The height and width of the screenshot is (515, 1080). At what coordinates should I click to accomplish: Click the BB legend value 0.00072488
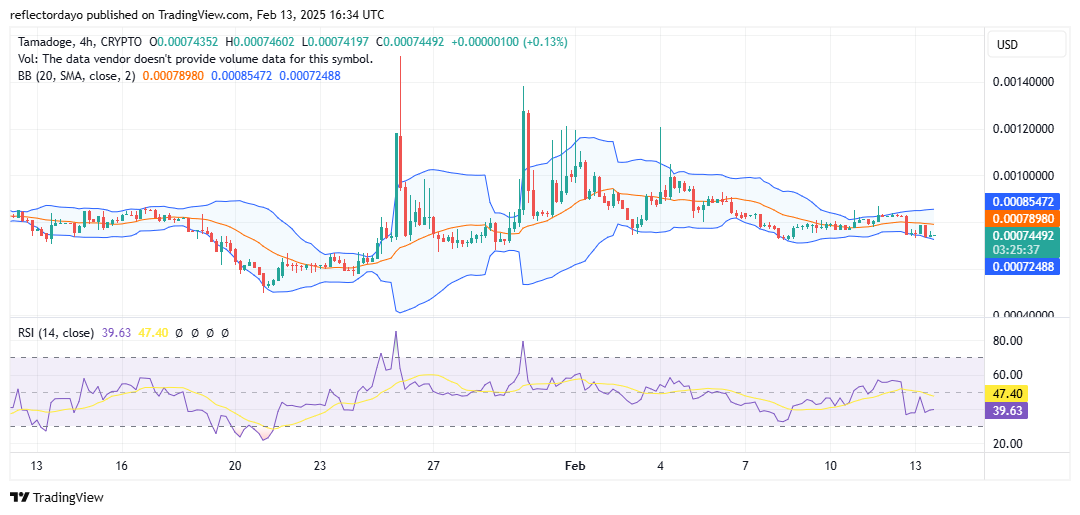[309, 76]
